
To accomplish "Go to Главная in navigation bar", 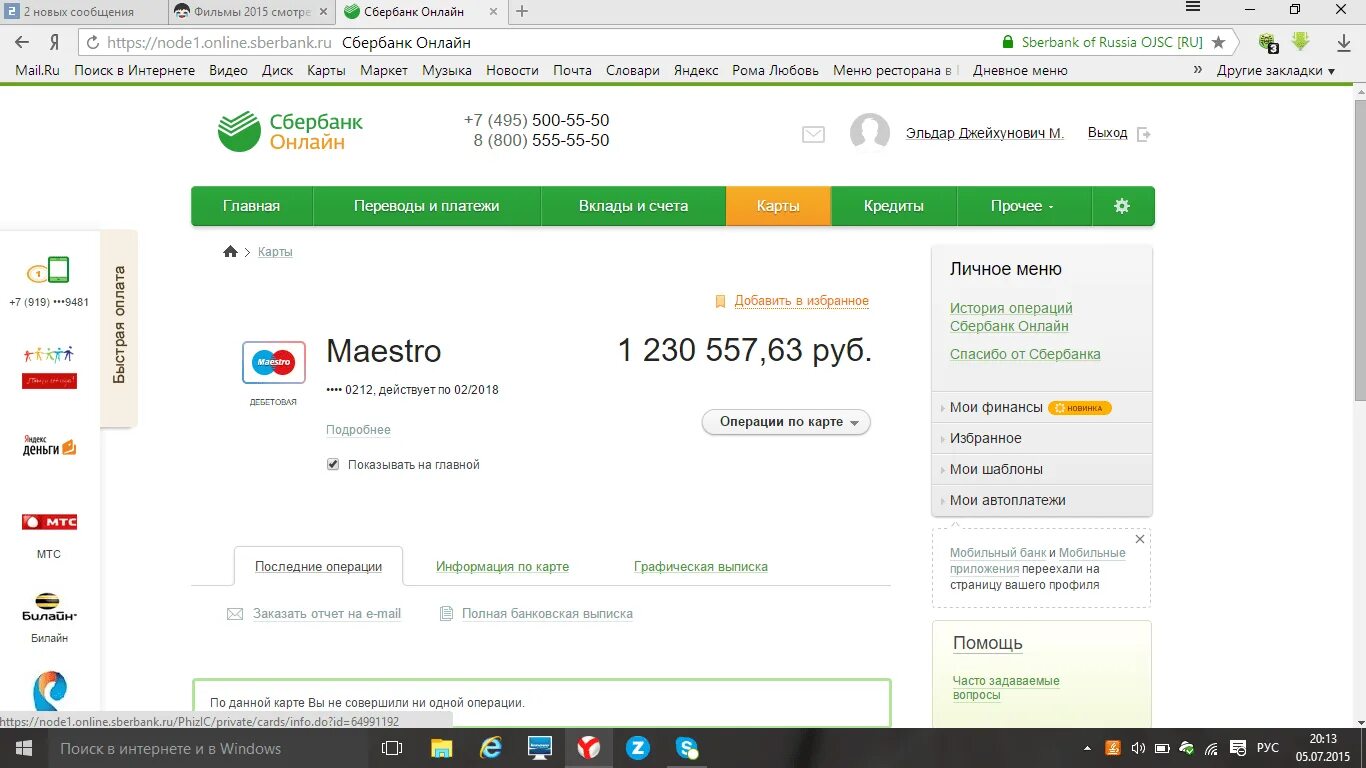I will 252,206.
